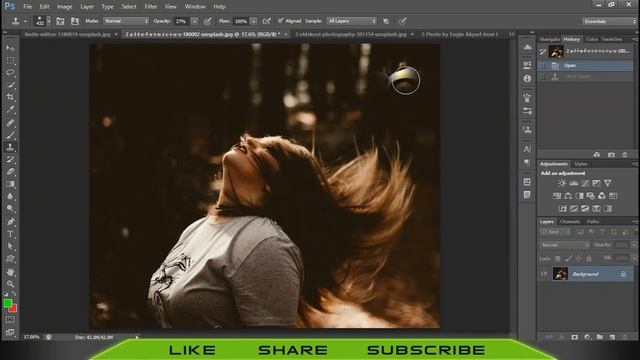Select the Gradient tool

coord(10,184)
